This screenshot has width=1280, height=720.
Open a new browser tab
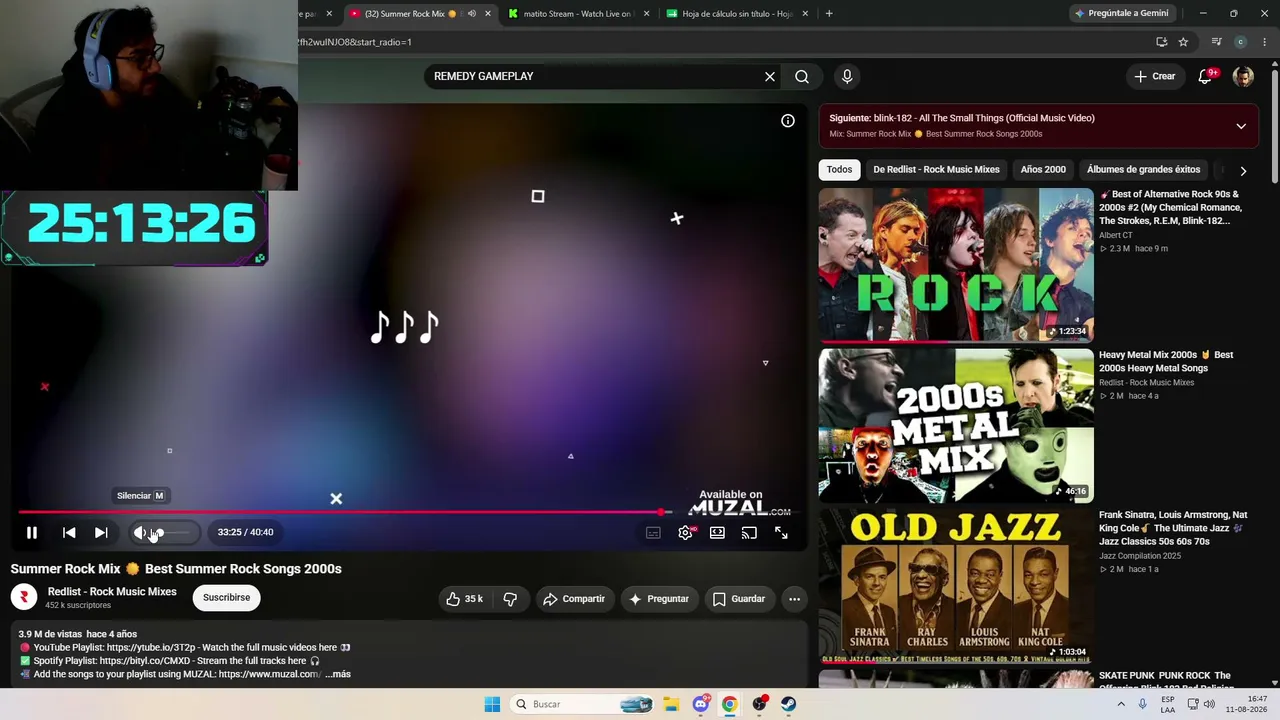click(x=829, y=14)
